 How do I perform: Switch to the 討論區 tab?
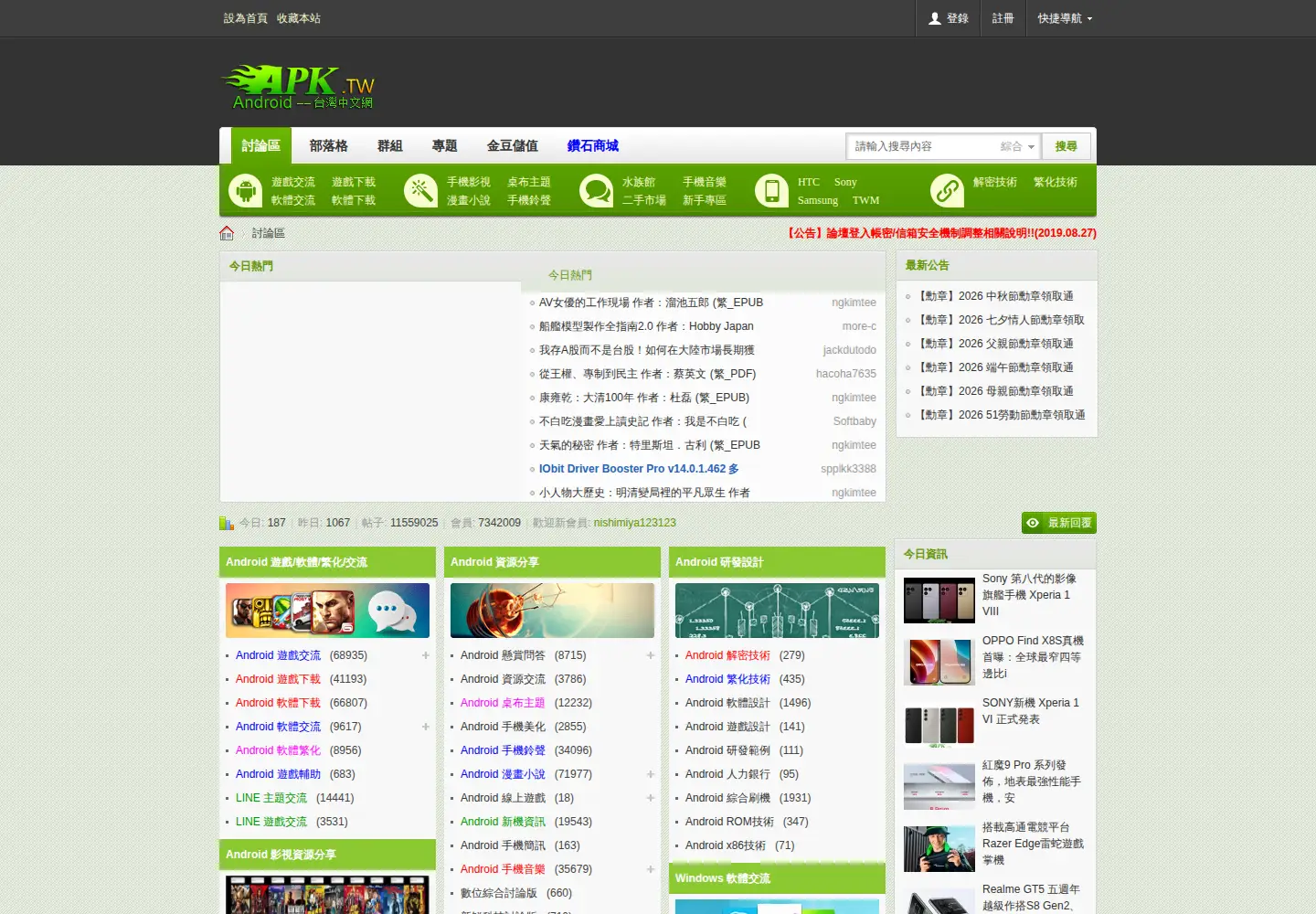tap(261, 146)
